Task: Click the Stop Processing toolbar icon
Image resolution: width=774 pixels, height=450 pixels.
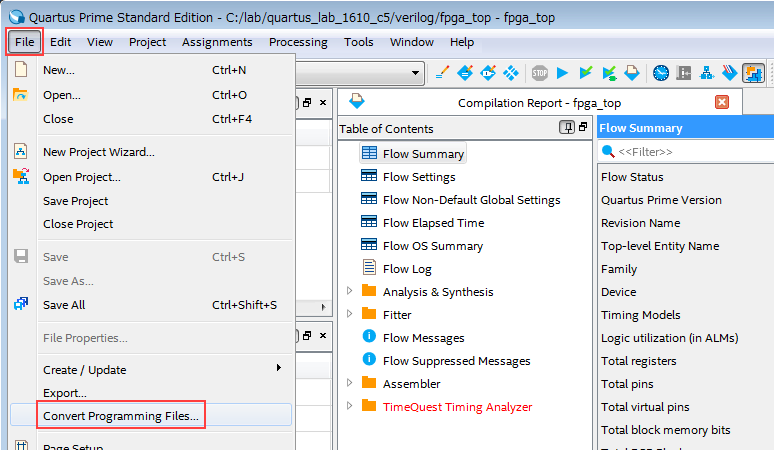Action: point(539,73)
